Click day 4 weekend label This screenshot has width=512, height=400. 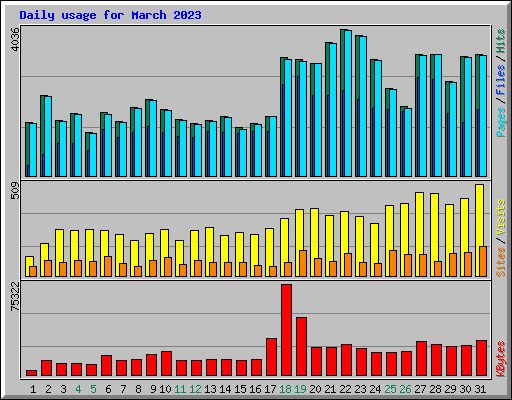[78, 389]
